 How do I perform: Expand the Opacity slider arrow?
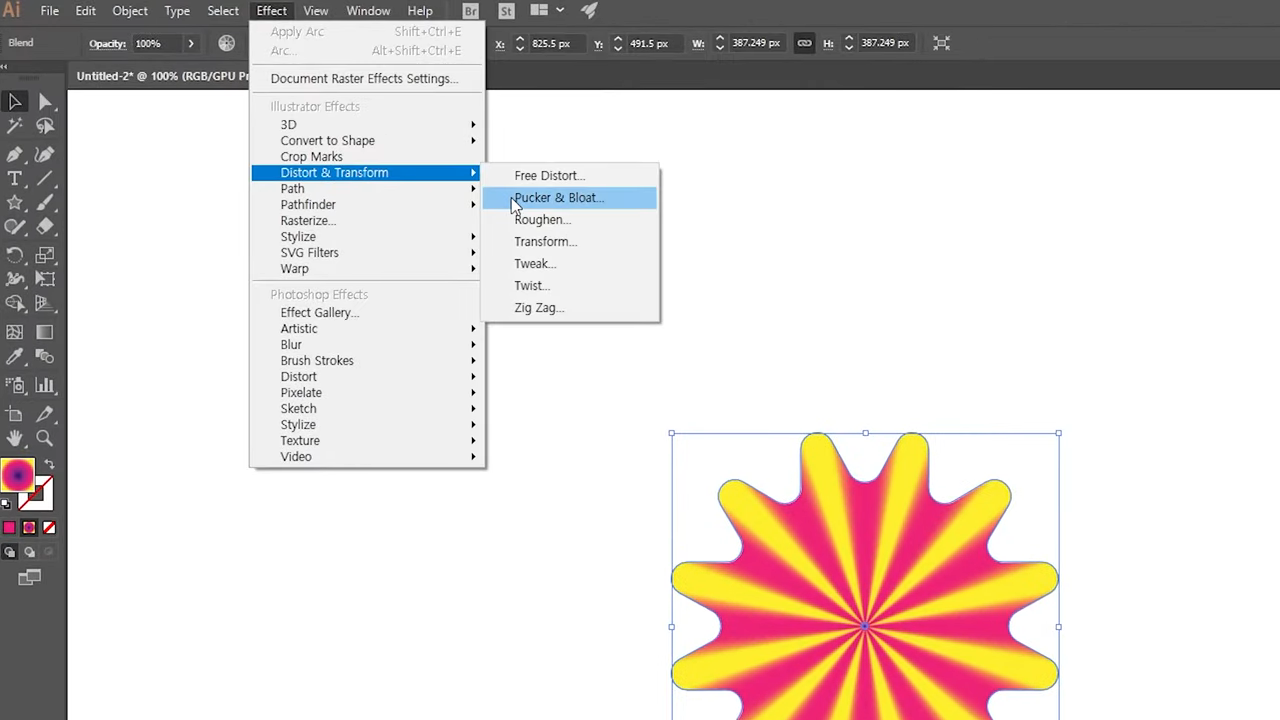(x=190, y=43)
